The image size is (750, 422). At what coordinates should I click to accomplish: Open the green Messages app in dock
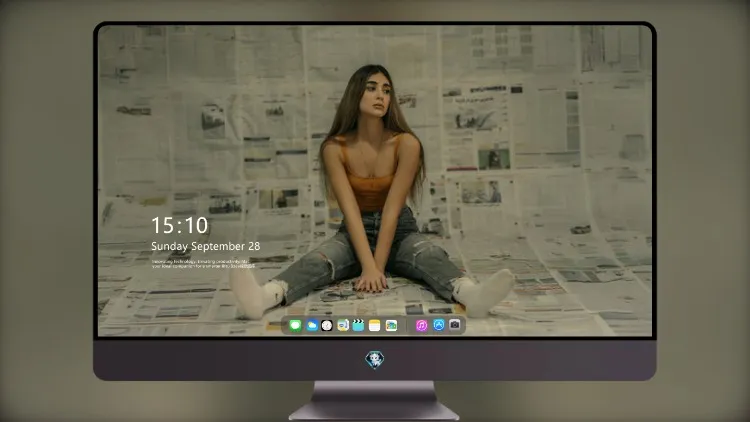(x=295, y=325)
